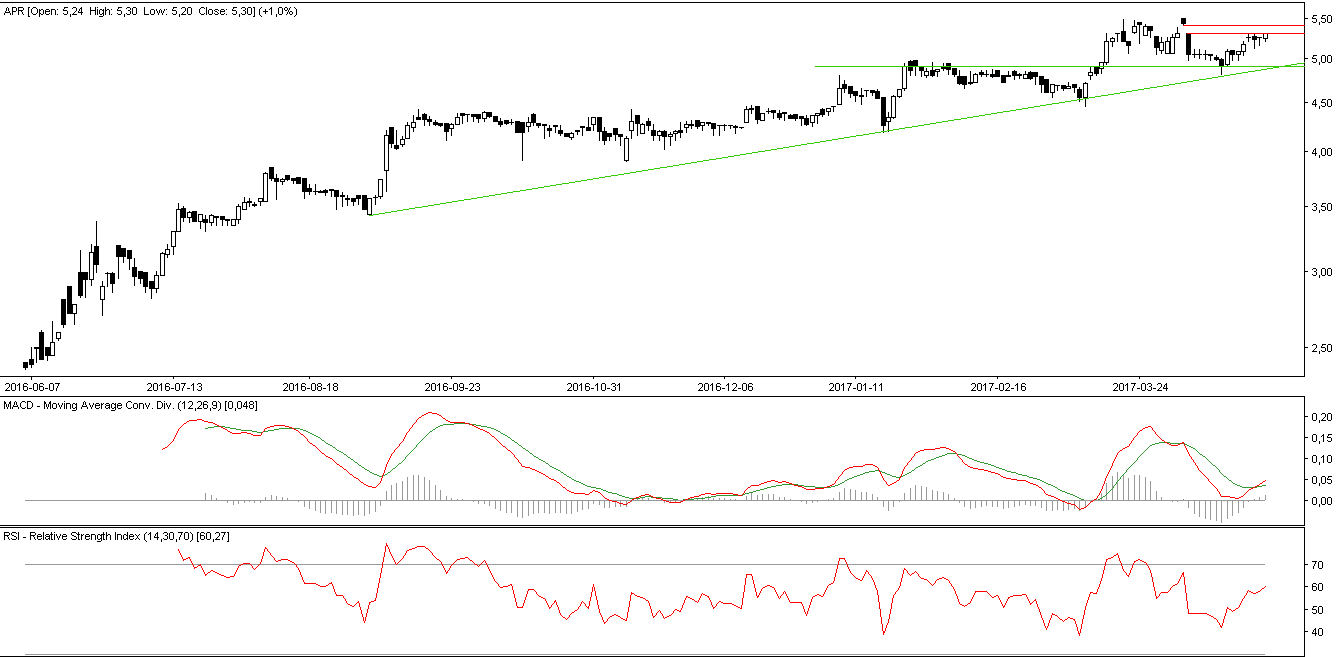Click the 4,50 price axis label
Viewport: 1337px width, 657px height.
1320,103
